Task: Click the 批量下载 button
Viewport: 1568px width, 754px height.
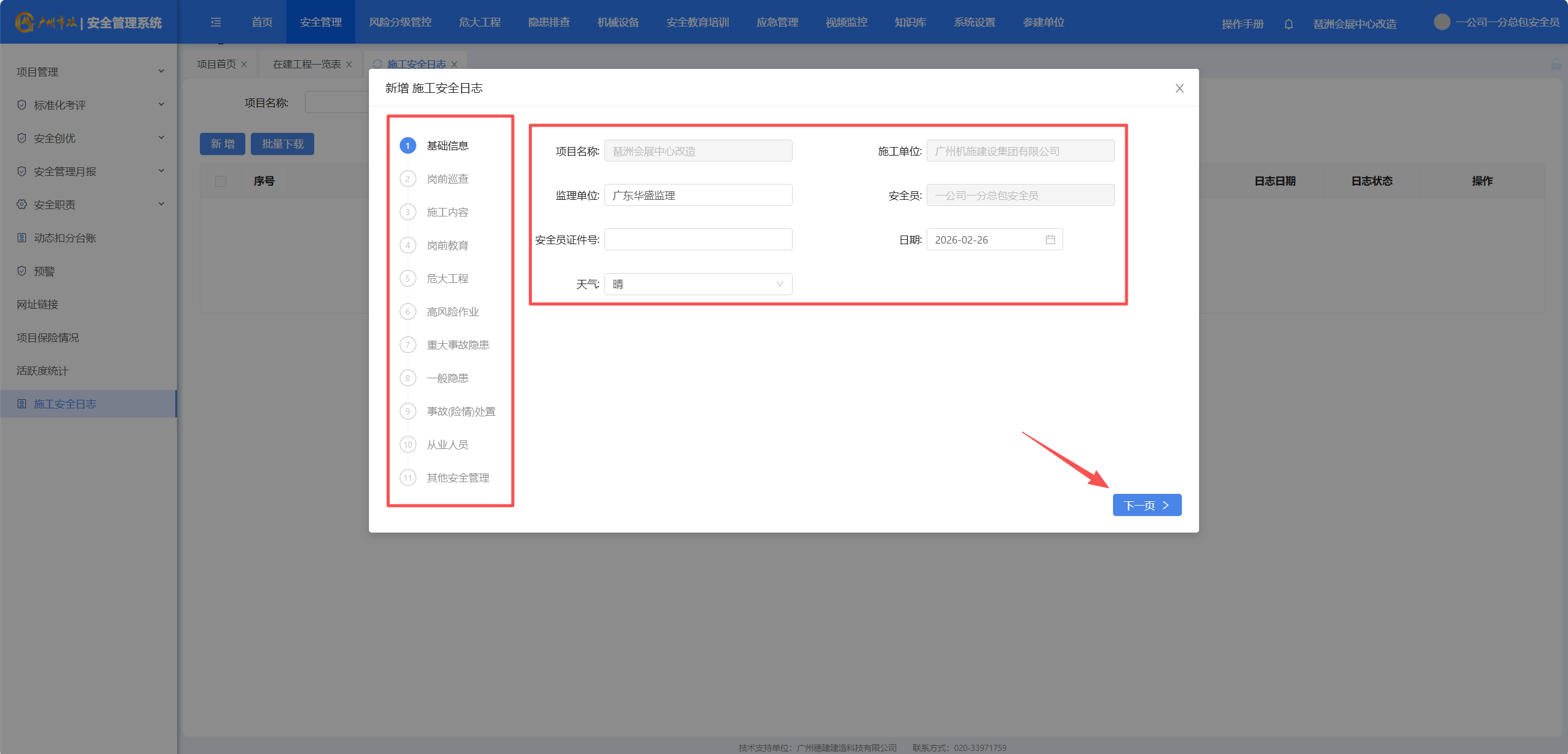Action: [282, 144]
